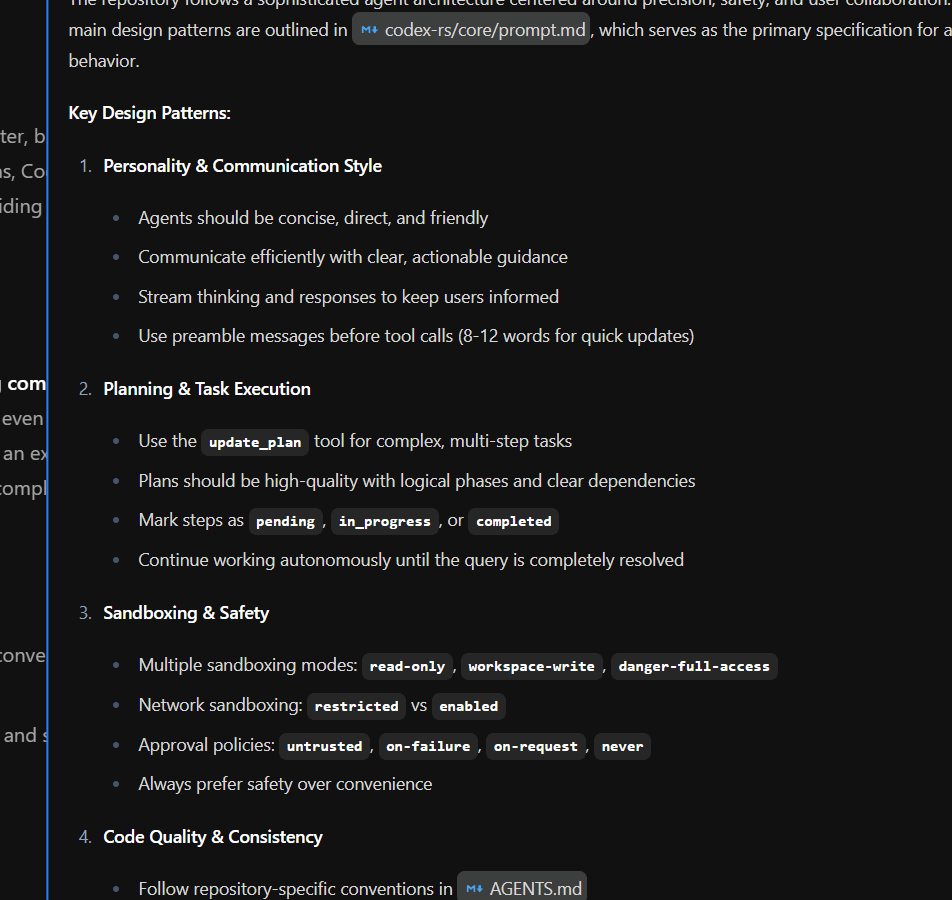Click the enabled network sandboxing tag
This screenshot has width=952, height=900.
point(468,706)
